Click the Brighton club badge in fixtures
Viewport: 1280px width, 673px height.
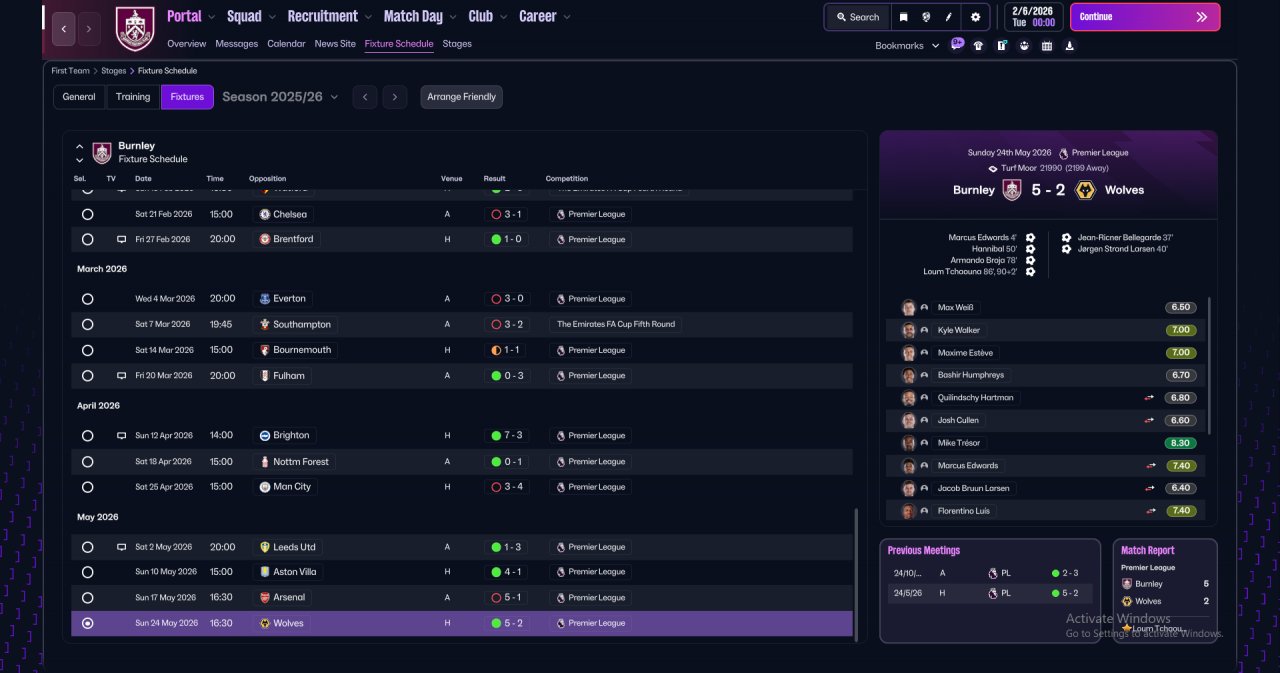[264, 435]
